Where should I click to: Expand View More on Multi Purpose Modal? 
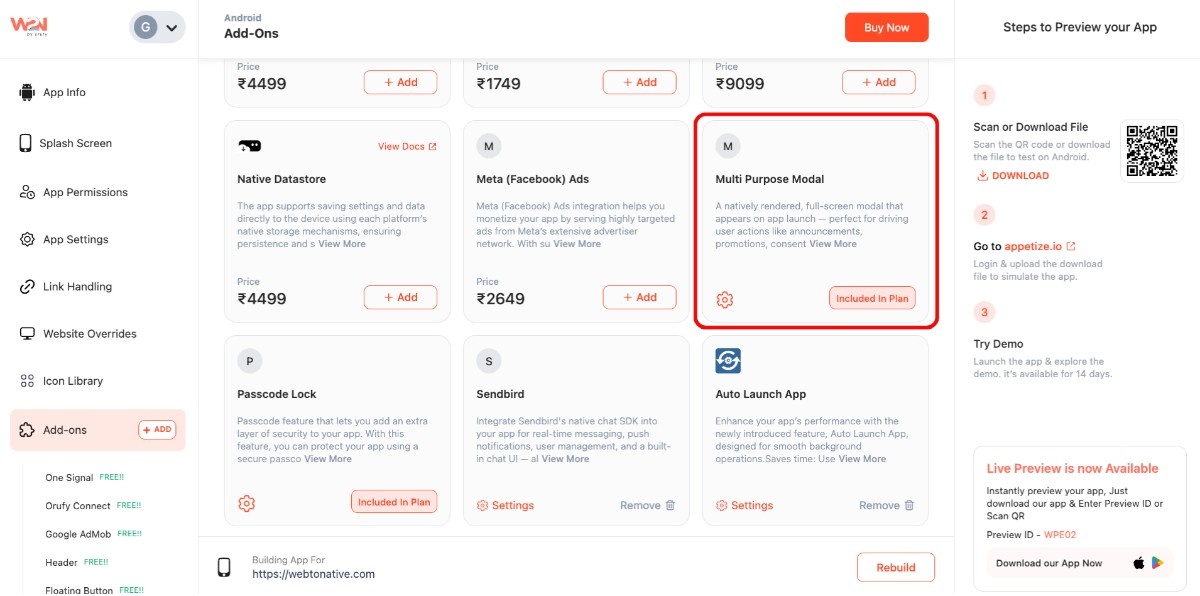[833, 244]
